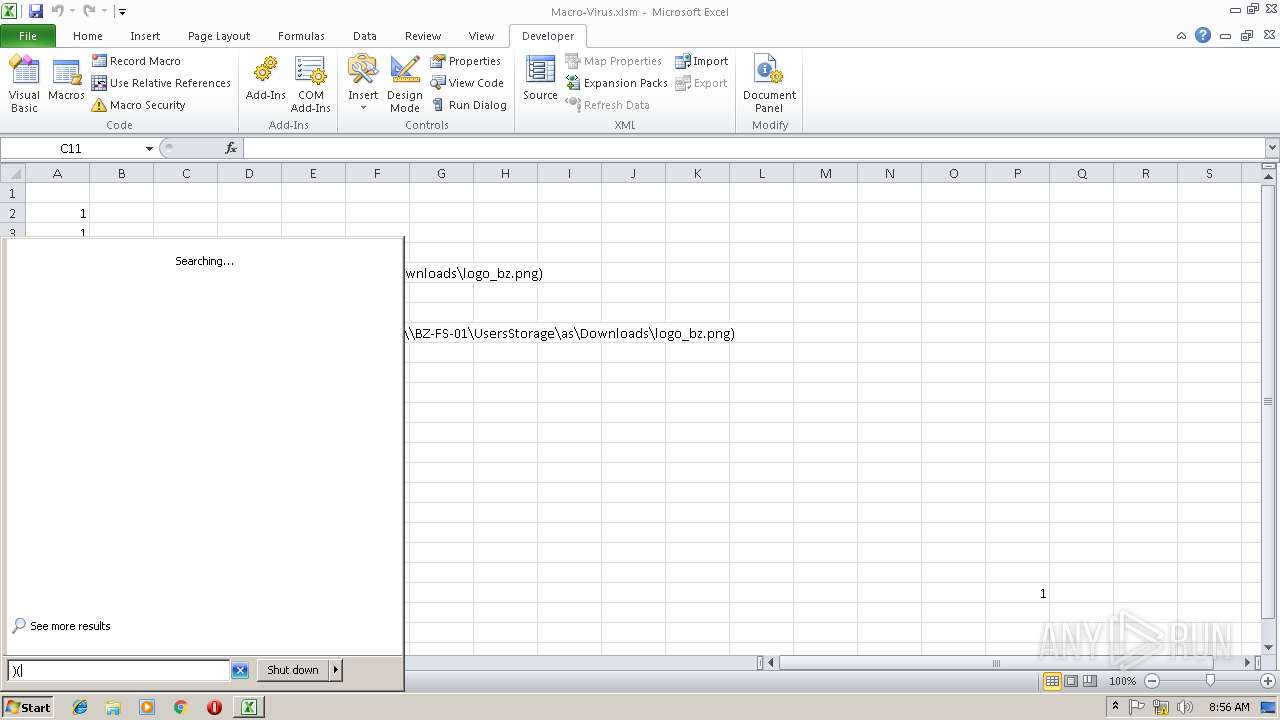Switch to the View tab
This screenshot has height=720, width=1280.
pyautogui.click(x=481, y=36)
